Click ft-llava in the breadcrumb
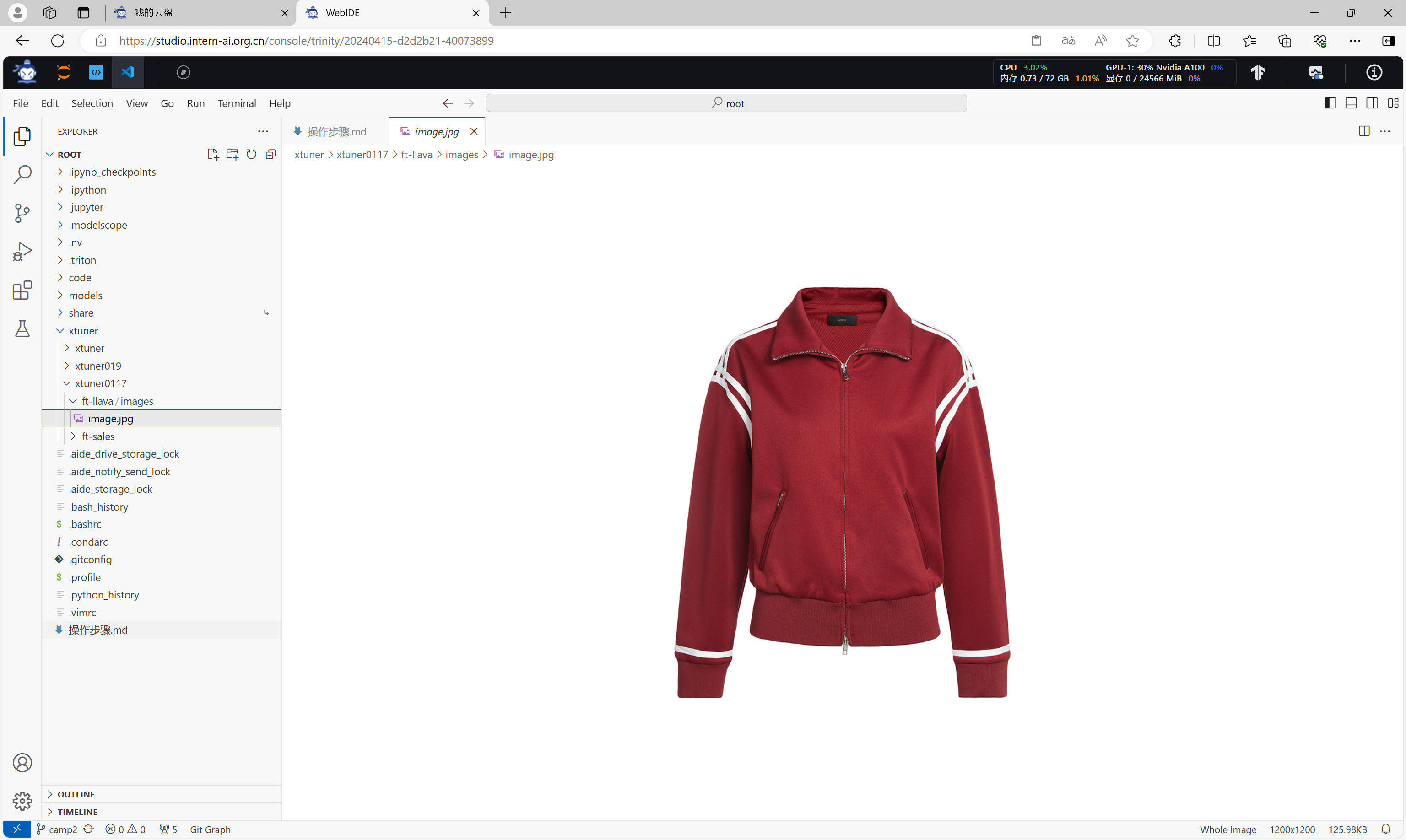 tap(417, 155)
